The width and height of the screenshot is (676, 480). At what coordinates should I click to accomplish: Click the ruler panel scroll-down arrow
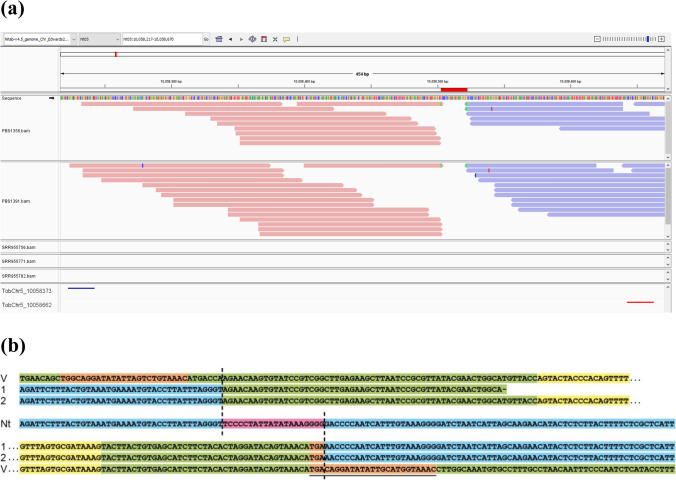pos(668,89)
